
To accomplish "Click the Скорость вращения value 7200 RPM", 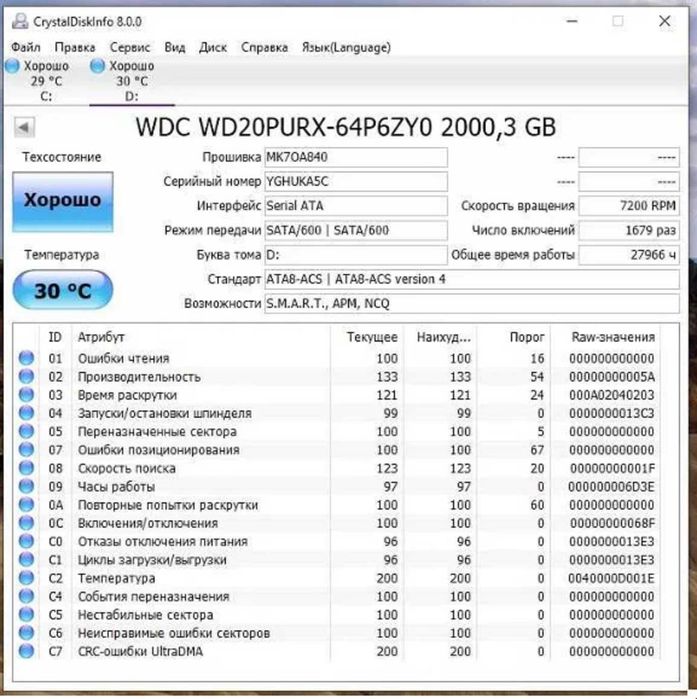I will (629, 206).
